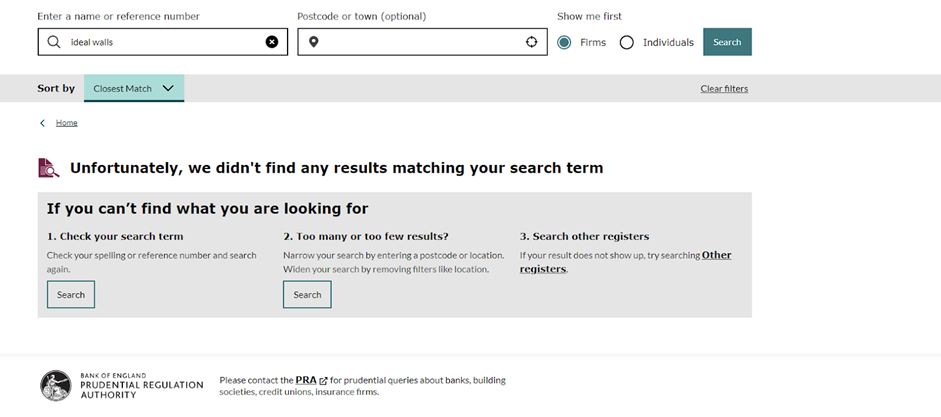Clear the search term with the X icon
Image resolution: width=941 pixels, height=417 pixels.
pos(272,42)
